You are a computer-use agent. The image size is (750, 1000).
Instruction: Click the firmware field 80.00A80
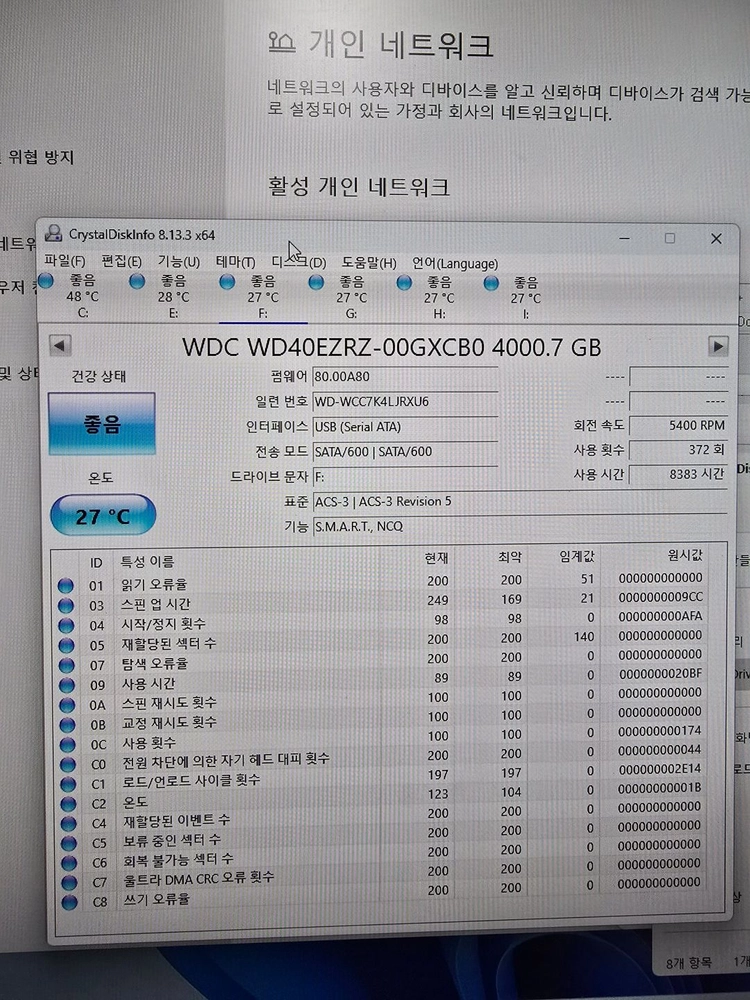405,376
